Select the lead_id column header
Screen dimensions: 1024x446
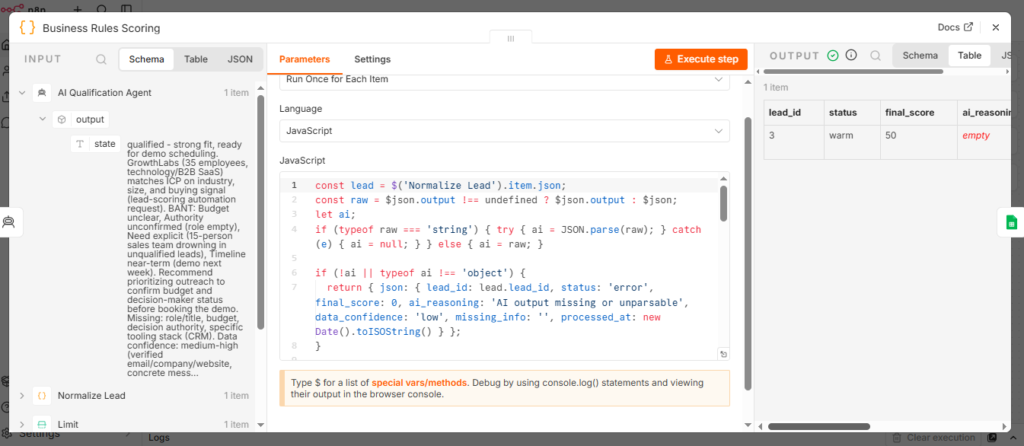coord(793,112)
